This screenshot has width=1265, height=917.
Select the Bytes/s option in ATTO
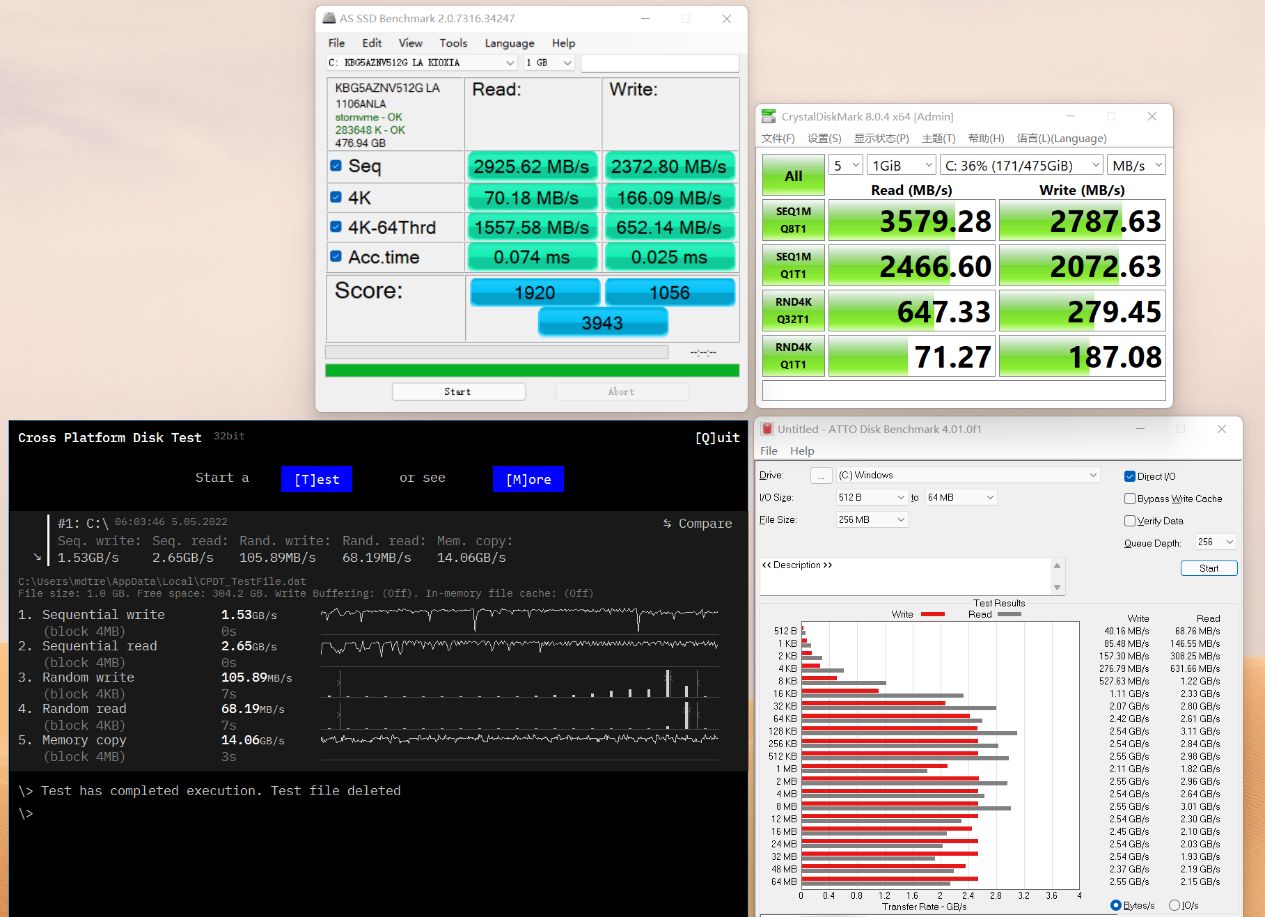click(1117, 904)
